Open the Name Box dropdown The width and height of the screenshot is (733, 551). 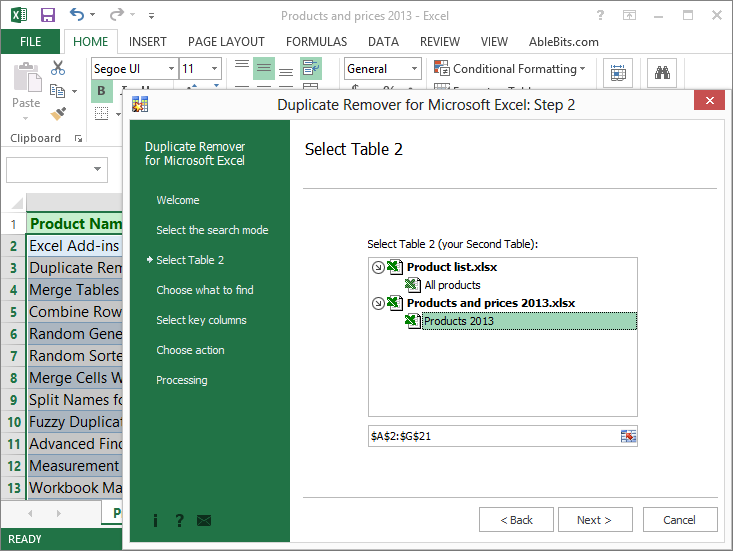pyautogui.click(x=97, y=169)
